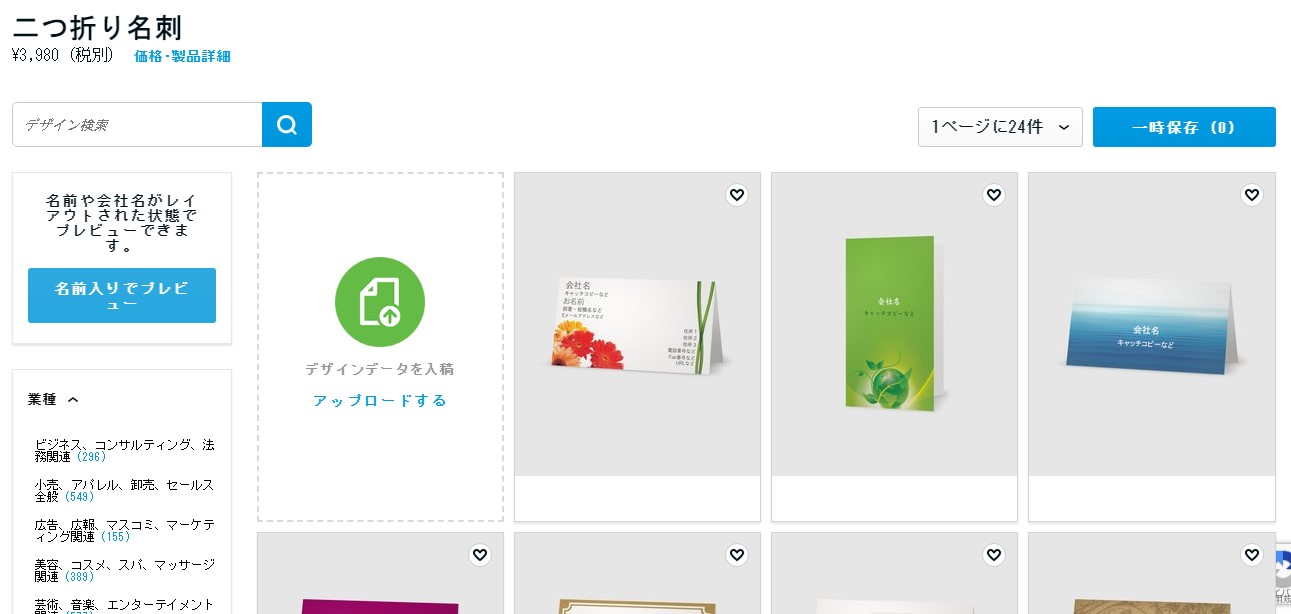The height and width of the screenshot is (614, 1291).
Task: Toggle heart on the blue ocean design
Action: pyautogui.click(x=1252, y=195)
